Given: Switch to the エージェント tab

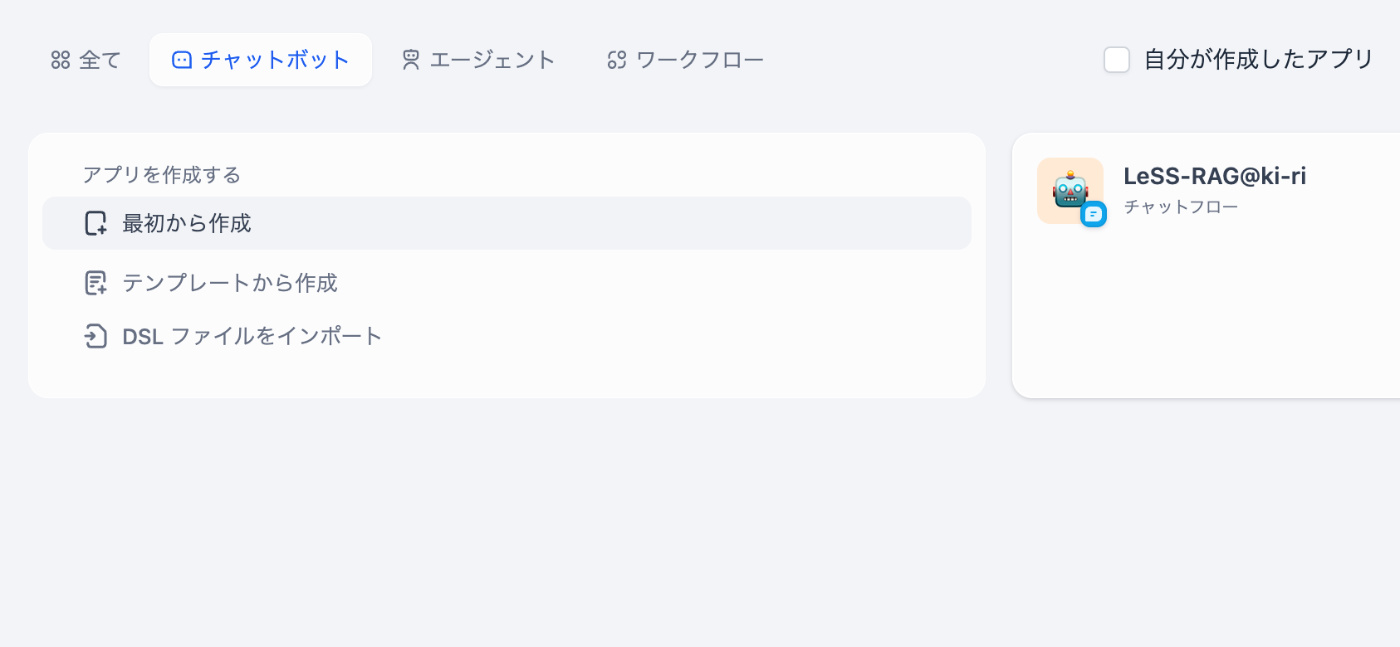Looking at the screenshot, I should tap(478, 60).
